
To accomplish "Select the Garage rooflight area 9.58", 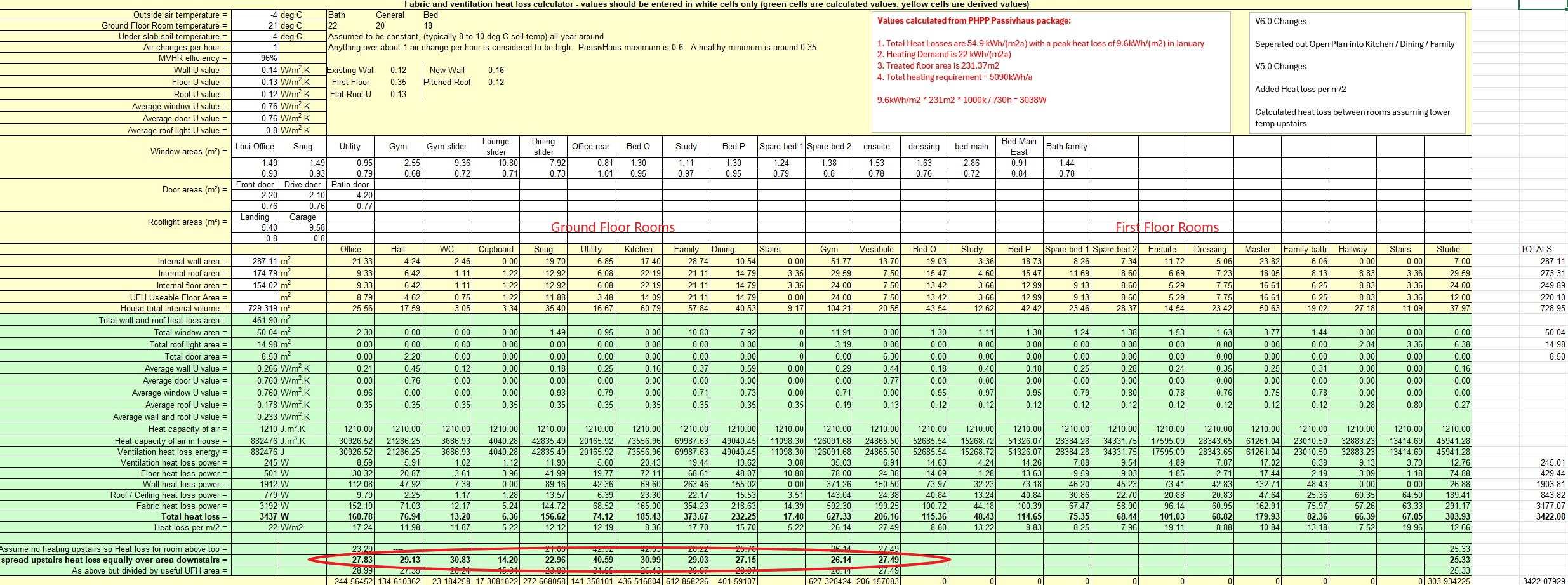I will point(303,227).
